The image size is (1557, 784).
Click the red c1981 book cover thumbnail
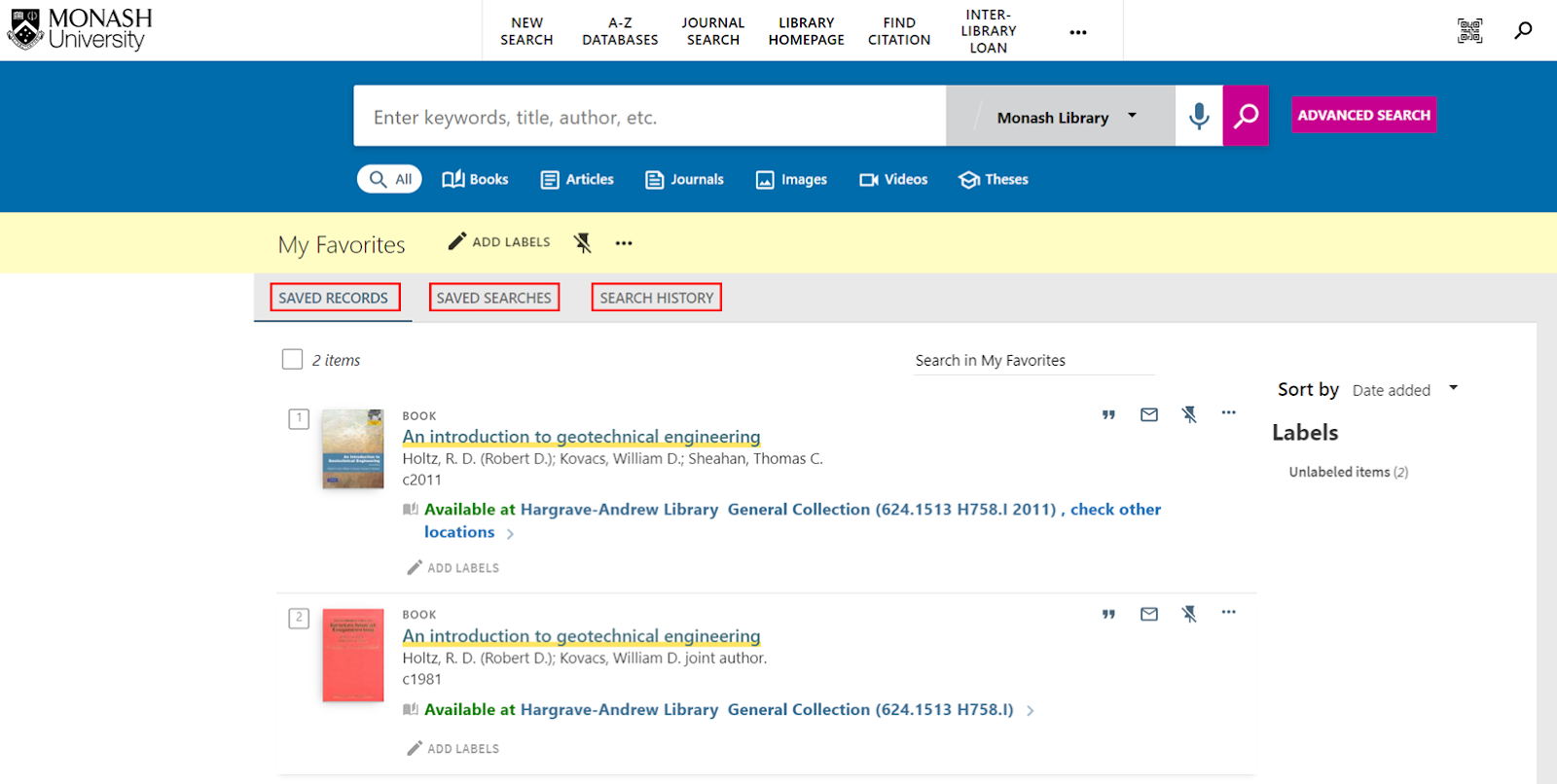pos(353,656)
